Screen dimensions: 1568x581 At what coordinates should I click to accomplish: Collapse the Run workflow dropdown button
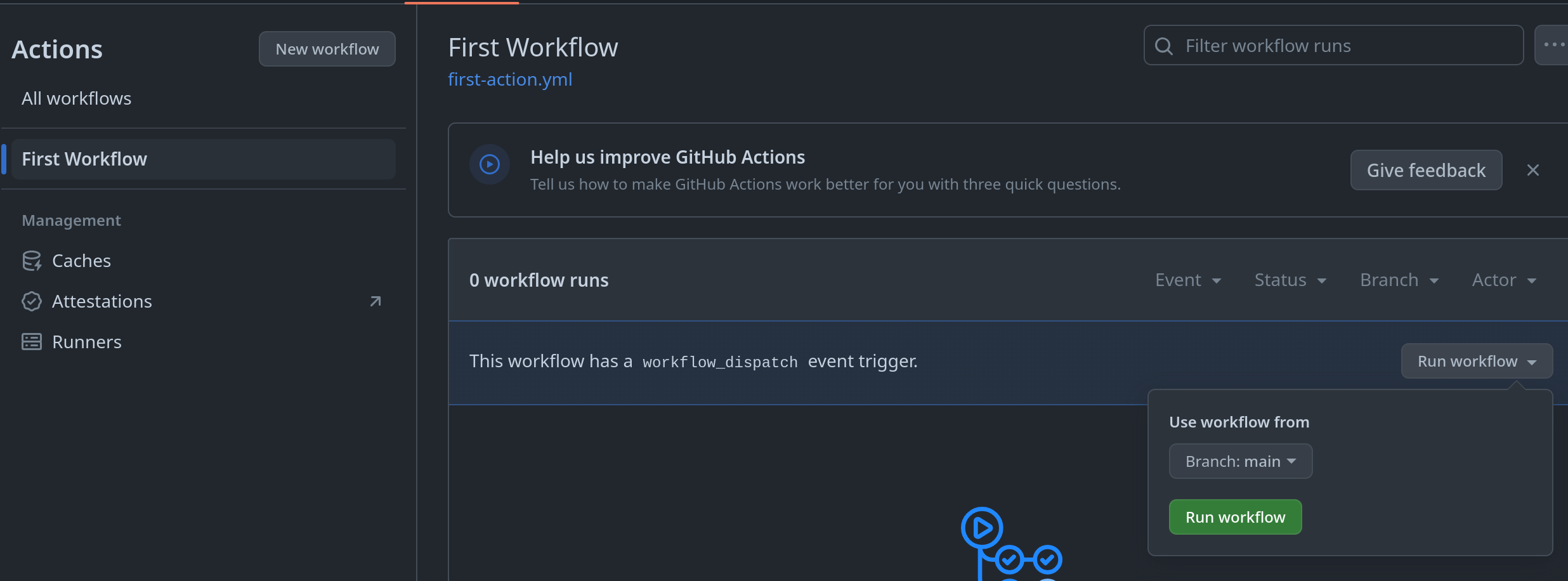[1477, 361]
